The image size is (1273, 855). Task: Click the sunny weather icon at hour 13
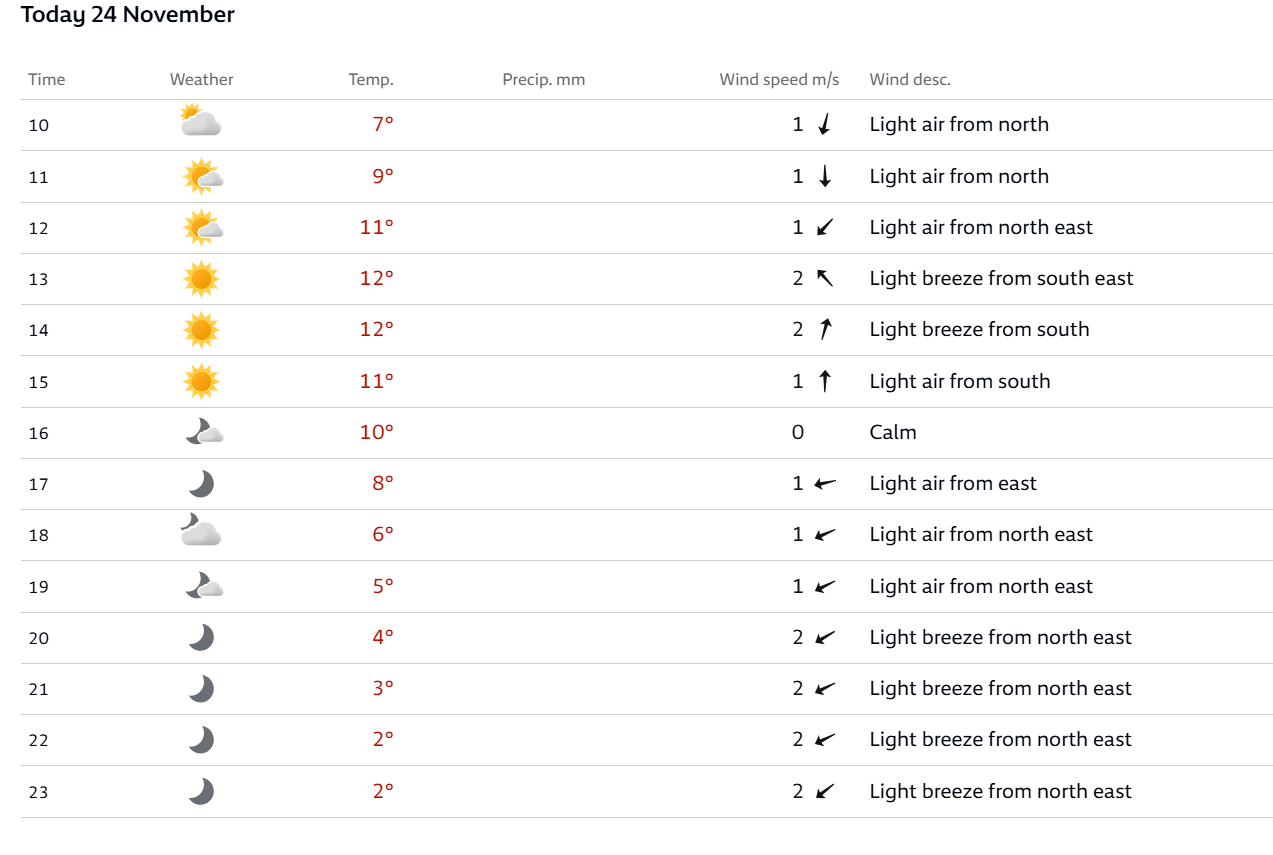[x=201, y=279]
